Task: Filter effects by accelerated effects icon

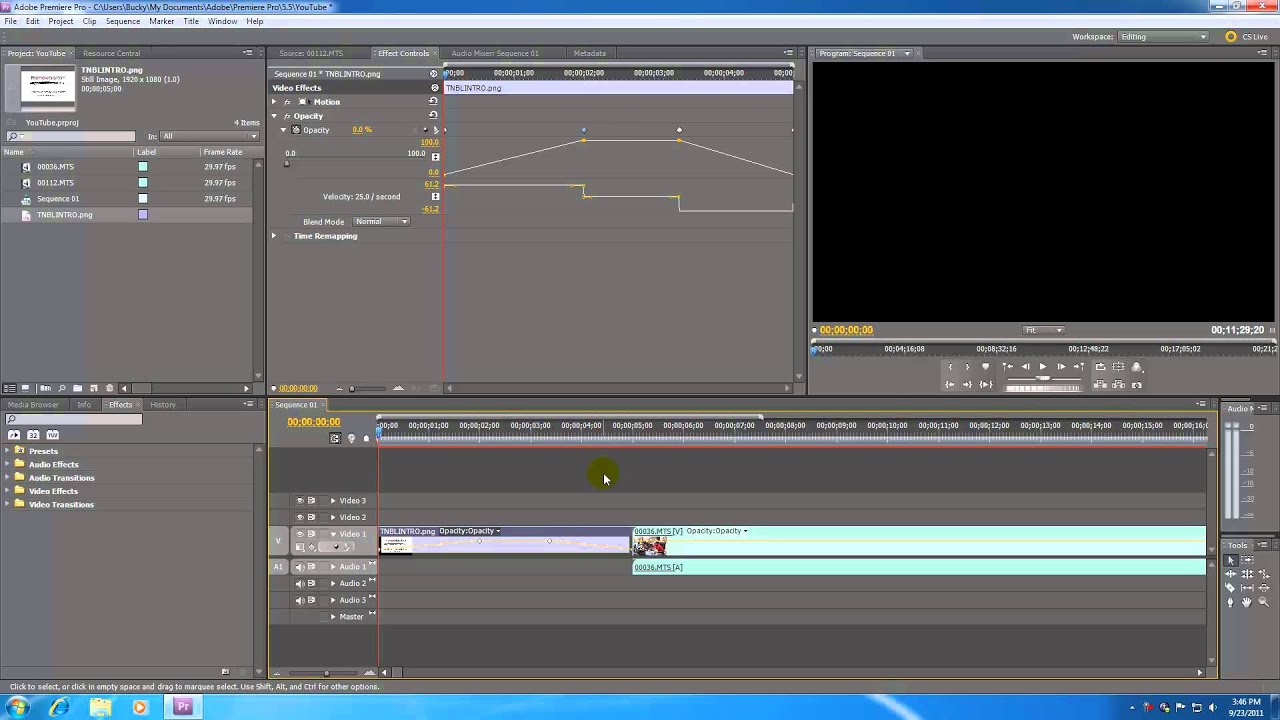Action: [x=14, y=435]
